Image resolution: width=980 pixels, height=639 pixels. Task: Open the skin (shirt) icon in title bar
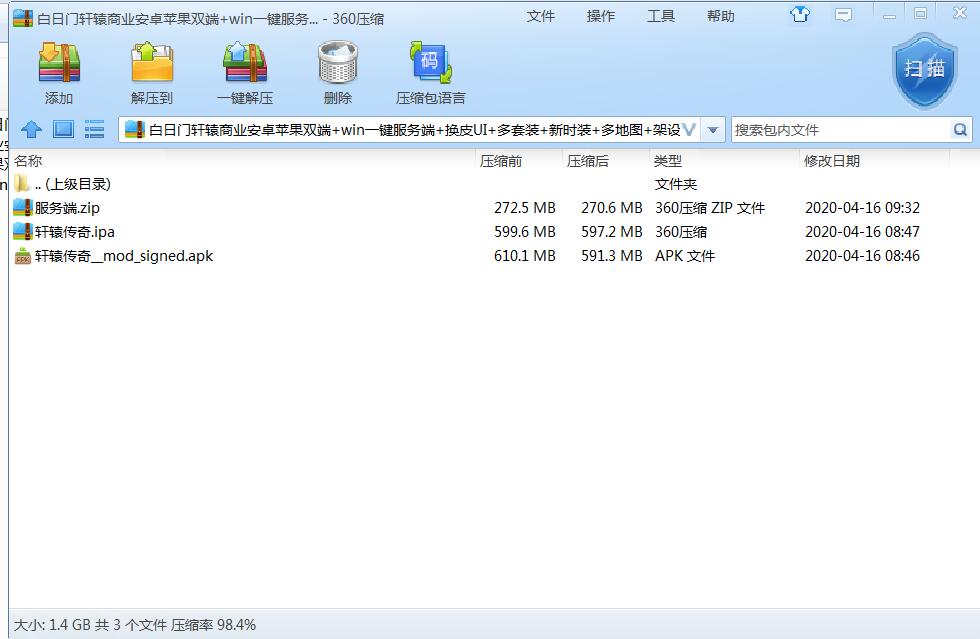tap(800, 15)
